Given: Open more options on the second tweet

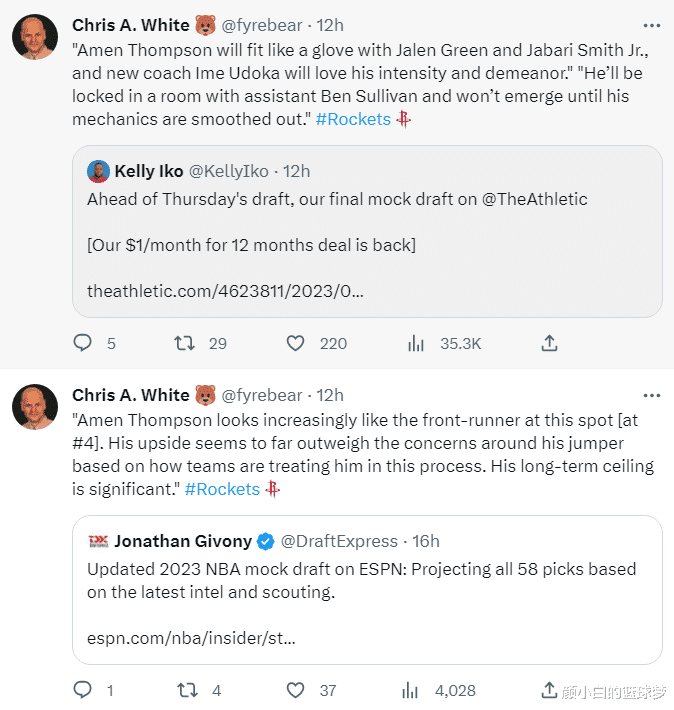Looking at the screenshot, I should [651, 395].
